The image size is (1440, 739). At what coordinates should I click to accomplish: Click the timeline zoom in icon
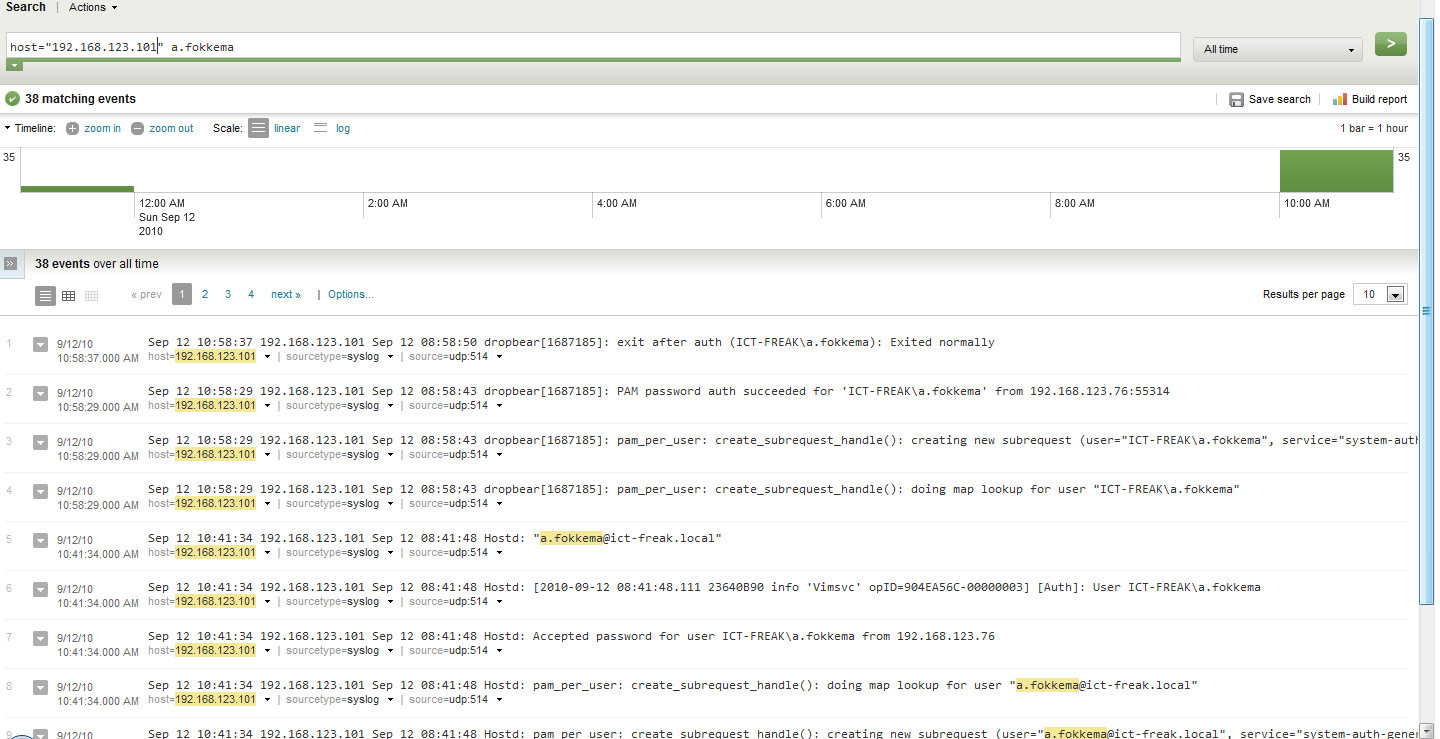73,129
